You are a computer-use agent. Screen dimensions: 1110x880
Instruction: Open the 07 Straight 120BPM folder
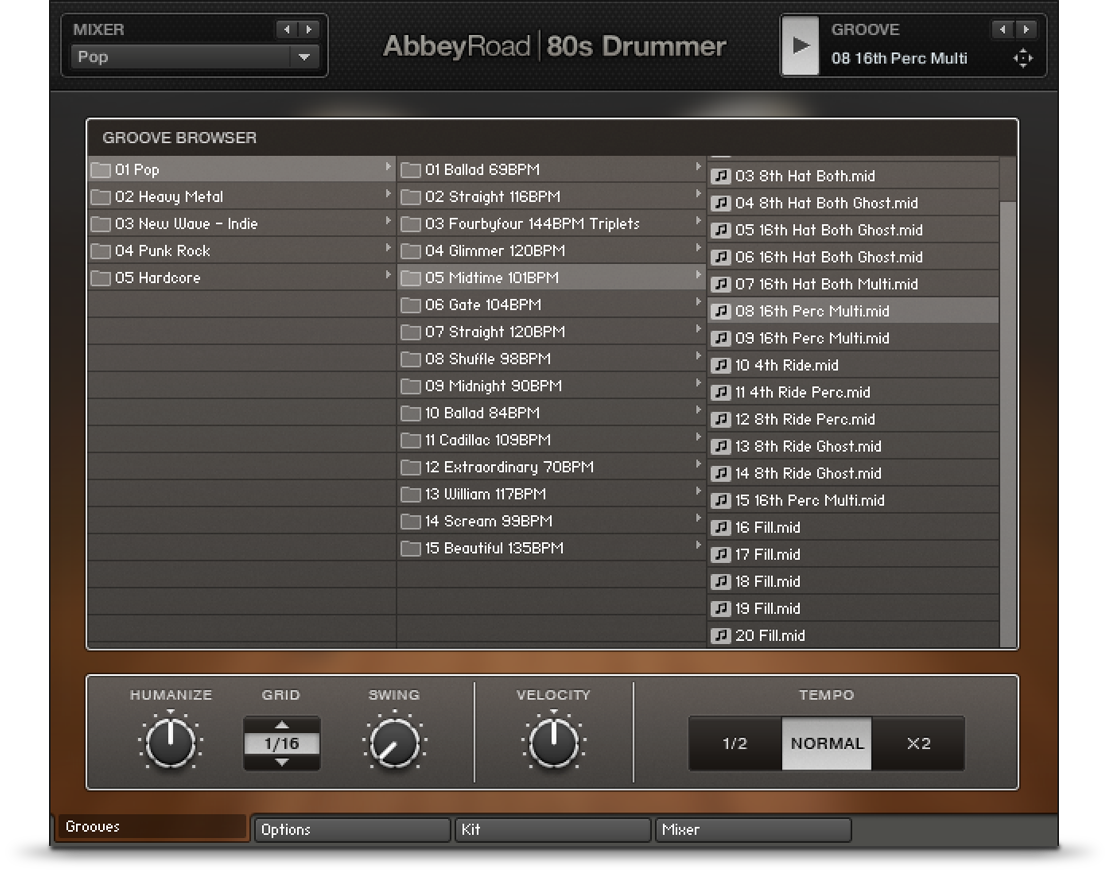pos(551,331)
